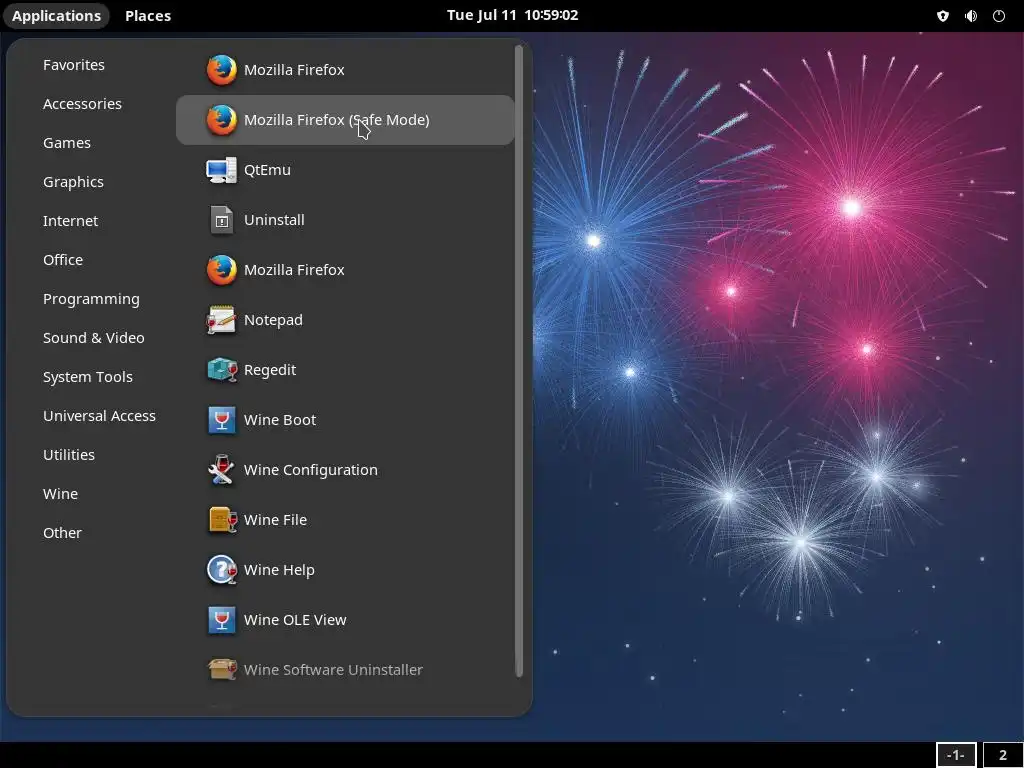Viewport: 1024px width, 768px height.
Task: Click the Regedit text label
Action: [270, 370]
